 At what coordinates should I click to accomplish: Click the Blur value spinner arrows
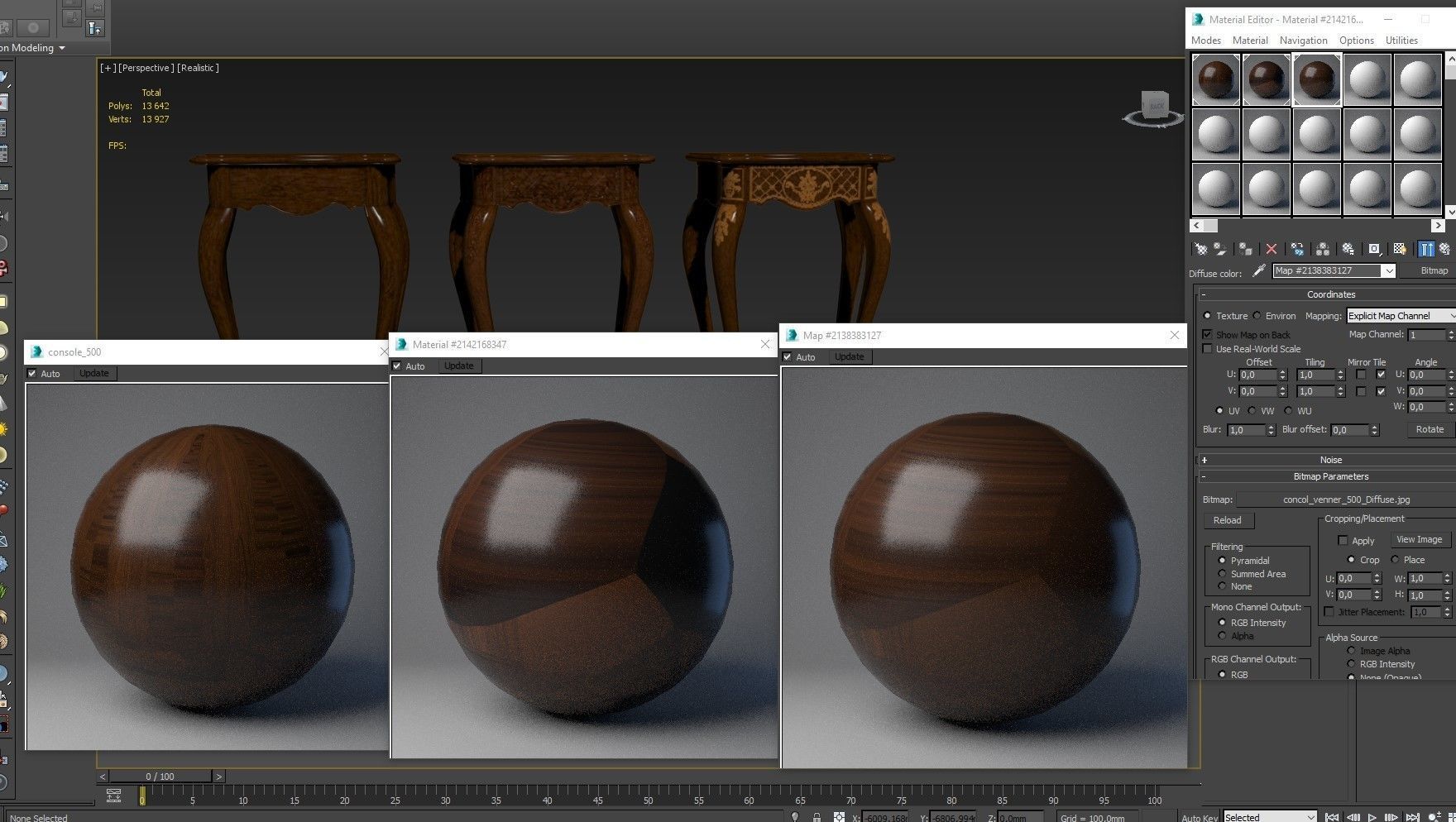pos(1270,430)
